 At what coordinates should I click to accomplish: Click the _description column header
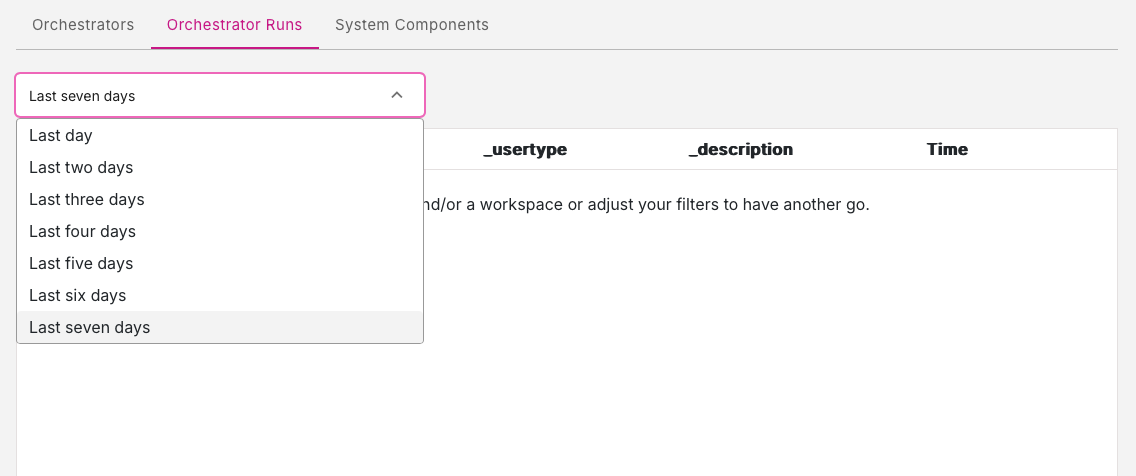click(x=740, y=150)
